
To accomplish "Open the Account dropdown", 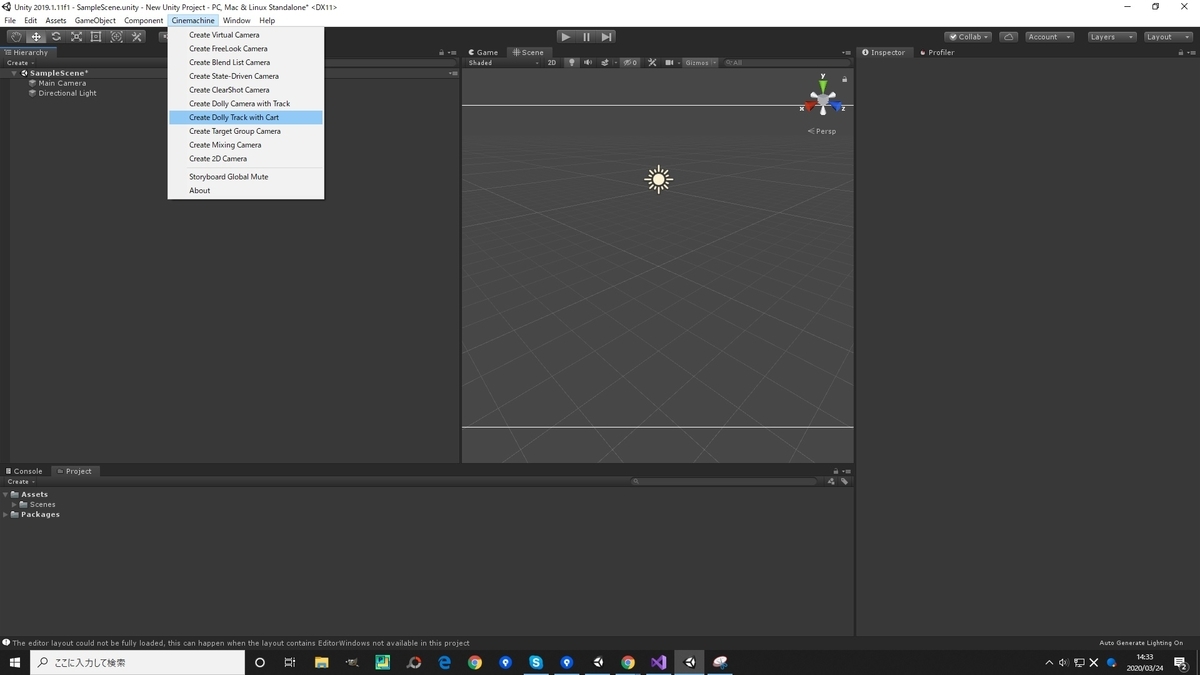I will pyautogui.click(x=1049, y=37).
